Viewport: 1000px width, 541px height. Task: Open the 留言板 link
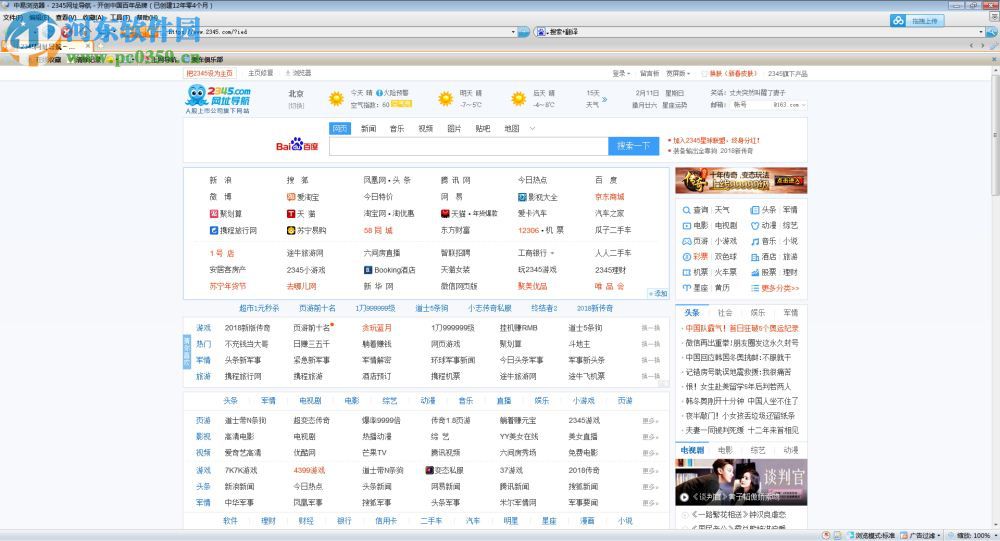[x=649, y=73]
